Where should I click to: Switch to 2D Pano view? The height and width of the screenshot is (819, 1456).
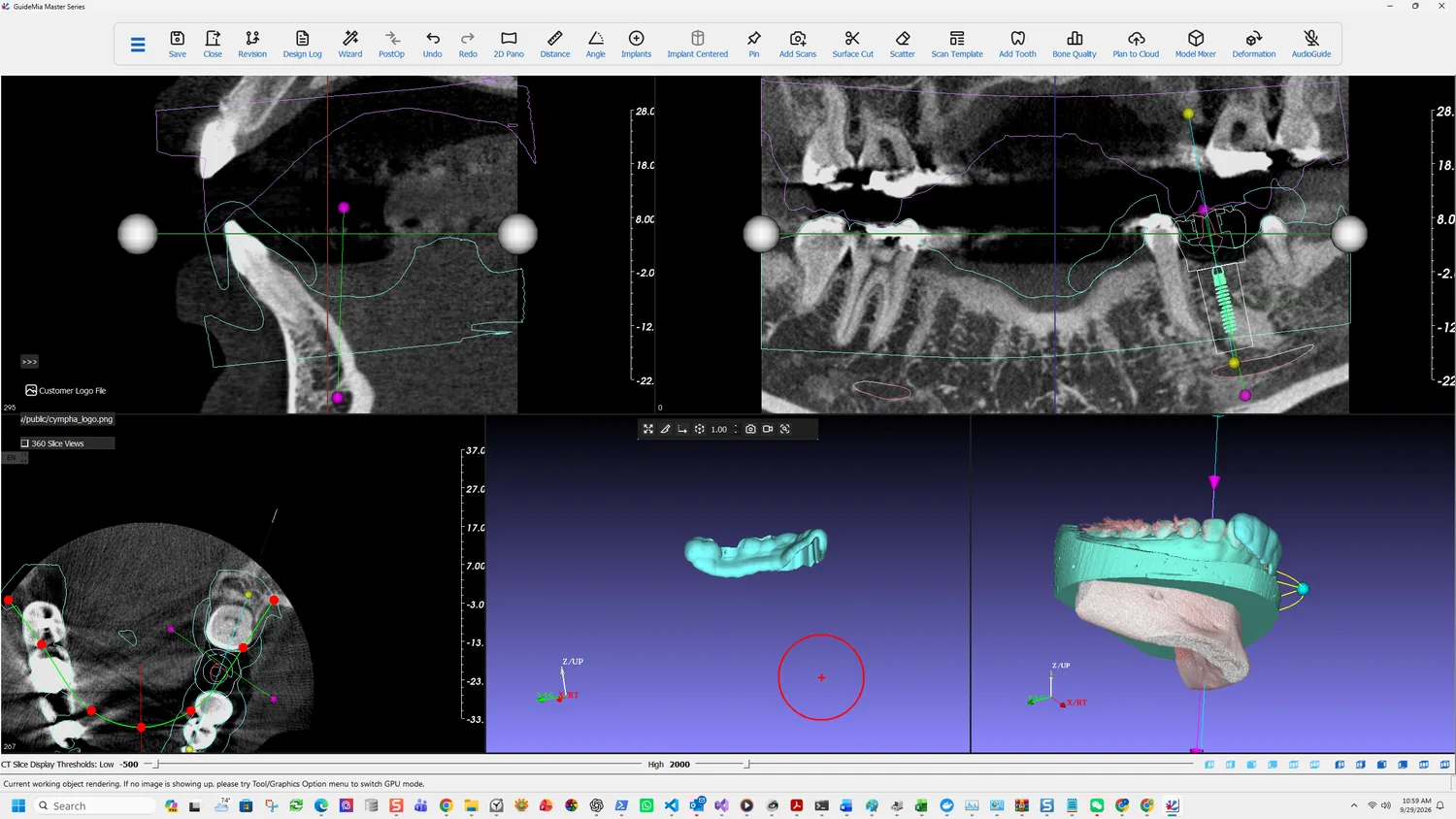(x=509, y=44)
